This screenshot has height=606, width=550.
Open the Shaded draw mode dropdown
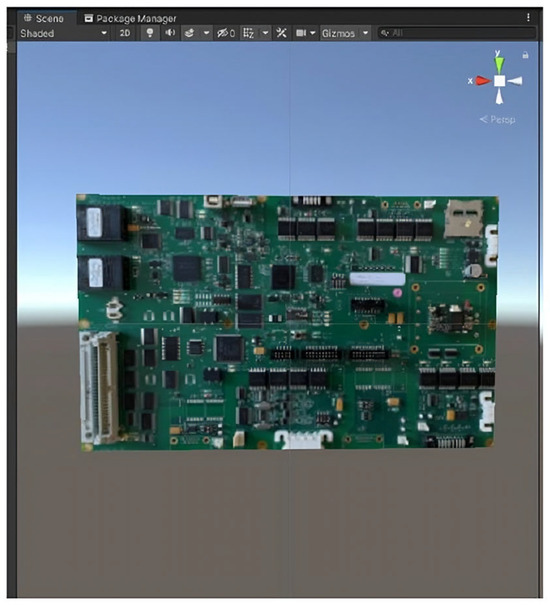pyautogui.click(x=63, y=33)
